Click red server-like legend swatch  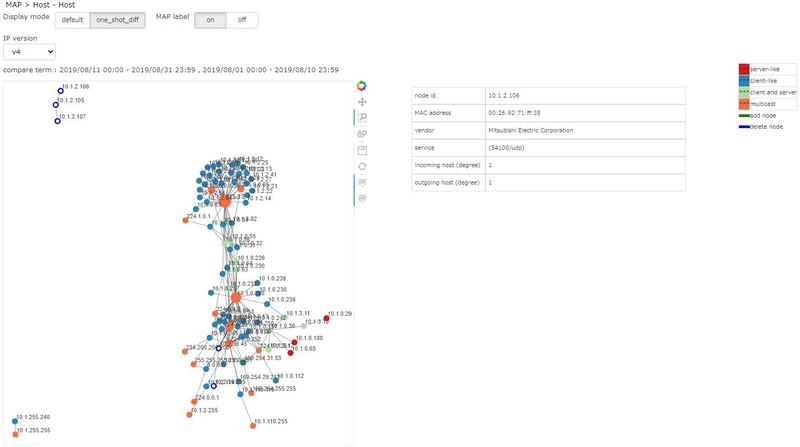tap(744, 69)
